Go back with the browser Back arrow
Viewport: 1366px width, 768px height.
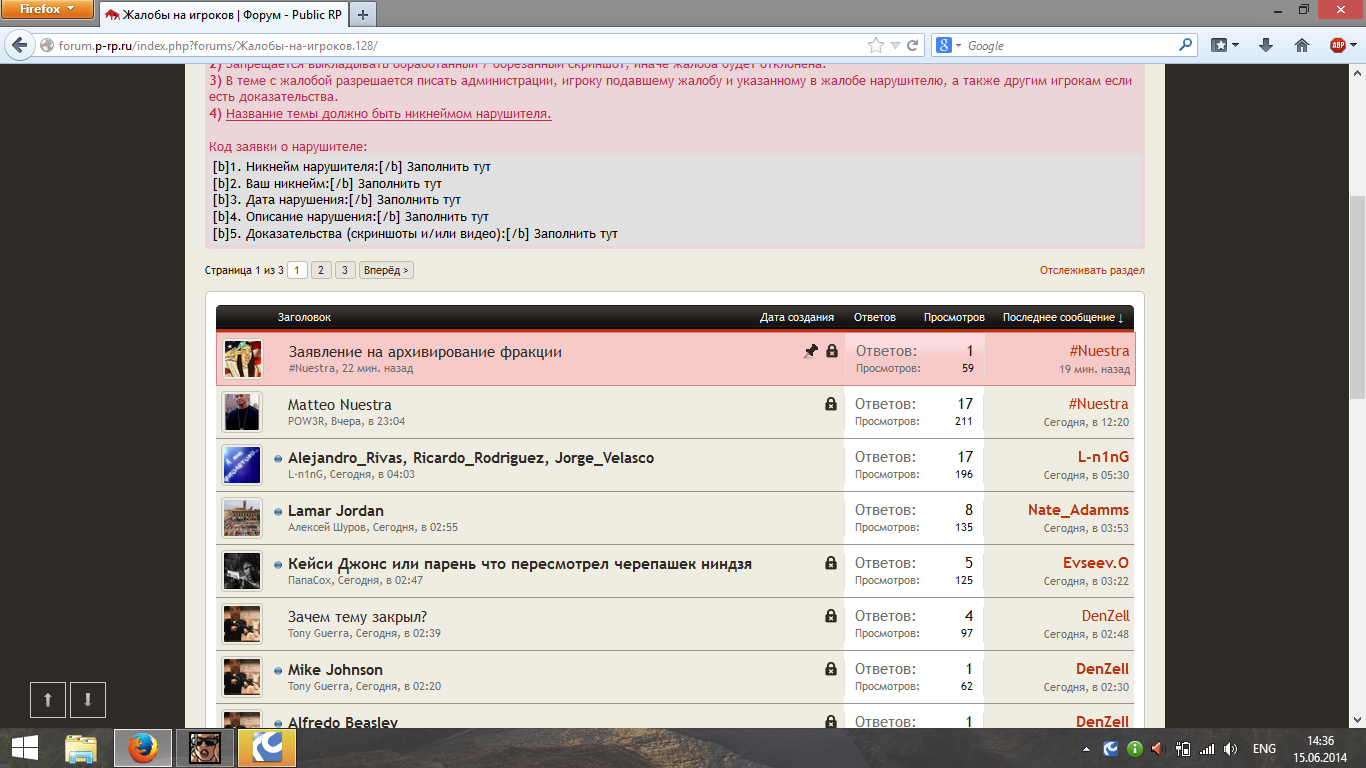coord(20,46)
